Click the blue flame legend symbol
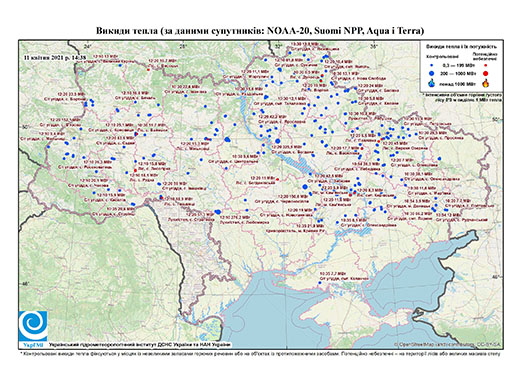 (432, 83)
